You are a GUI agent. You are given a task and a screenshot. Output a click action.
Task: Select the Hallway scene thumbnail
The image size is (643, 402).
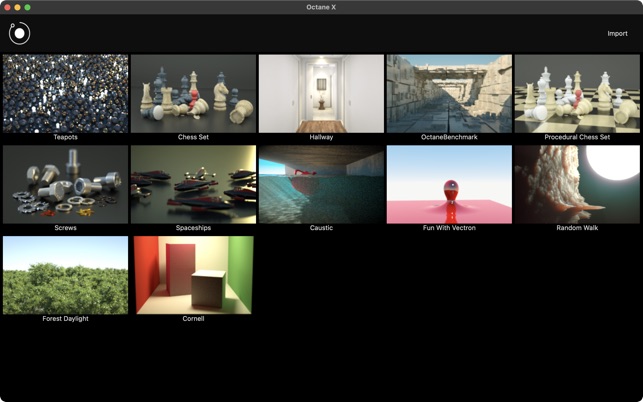[321, 94]
